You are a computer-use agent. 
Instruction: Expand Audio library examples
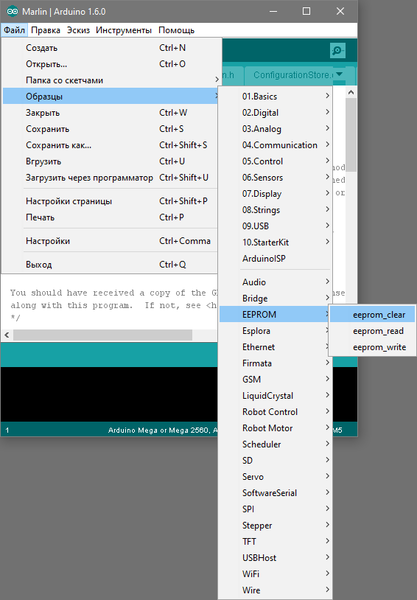276,282
